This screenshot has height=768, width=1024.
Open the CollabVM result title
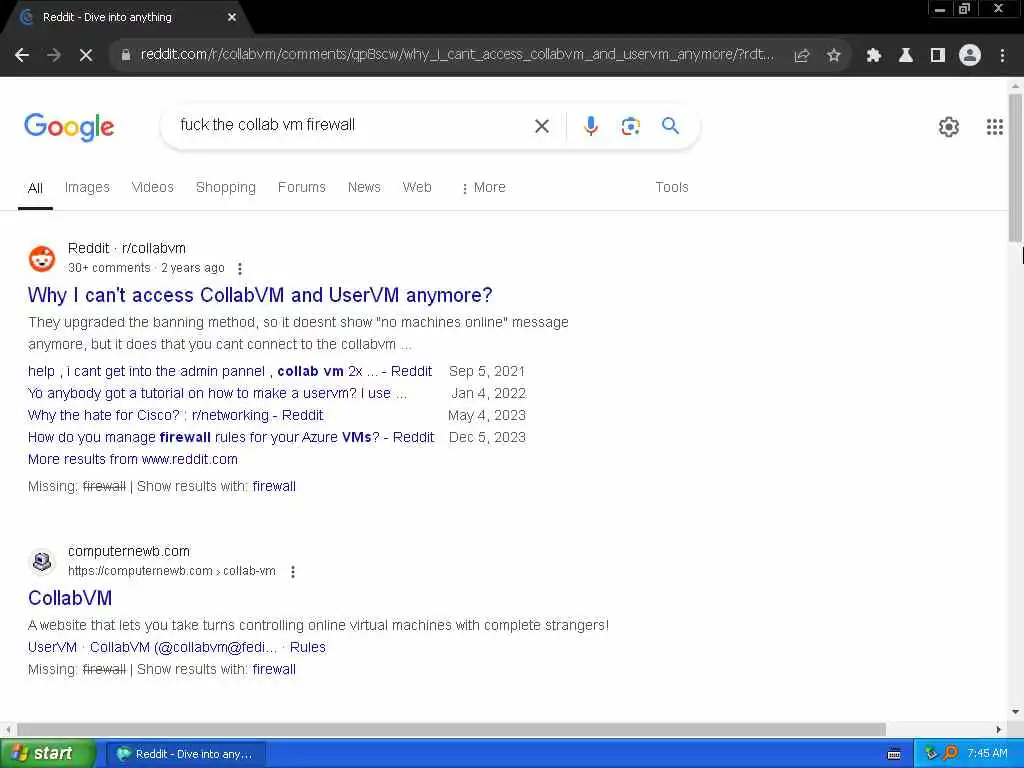pyautogui.click(x=70, y=598)
